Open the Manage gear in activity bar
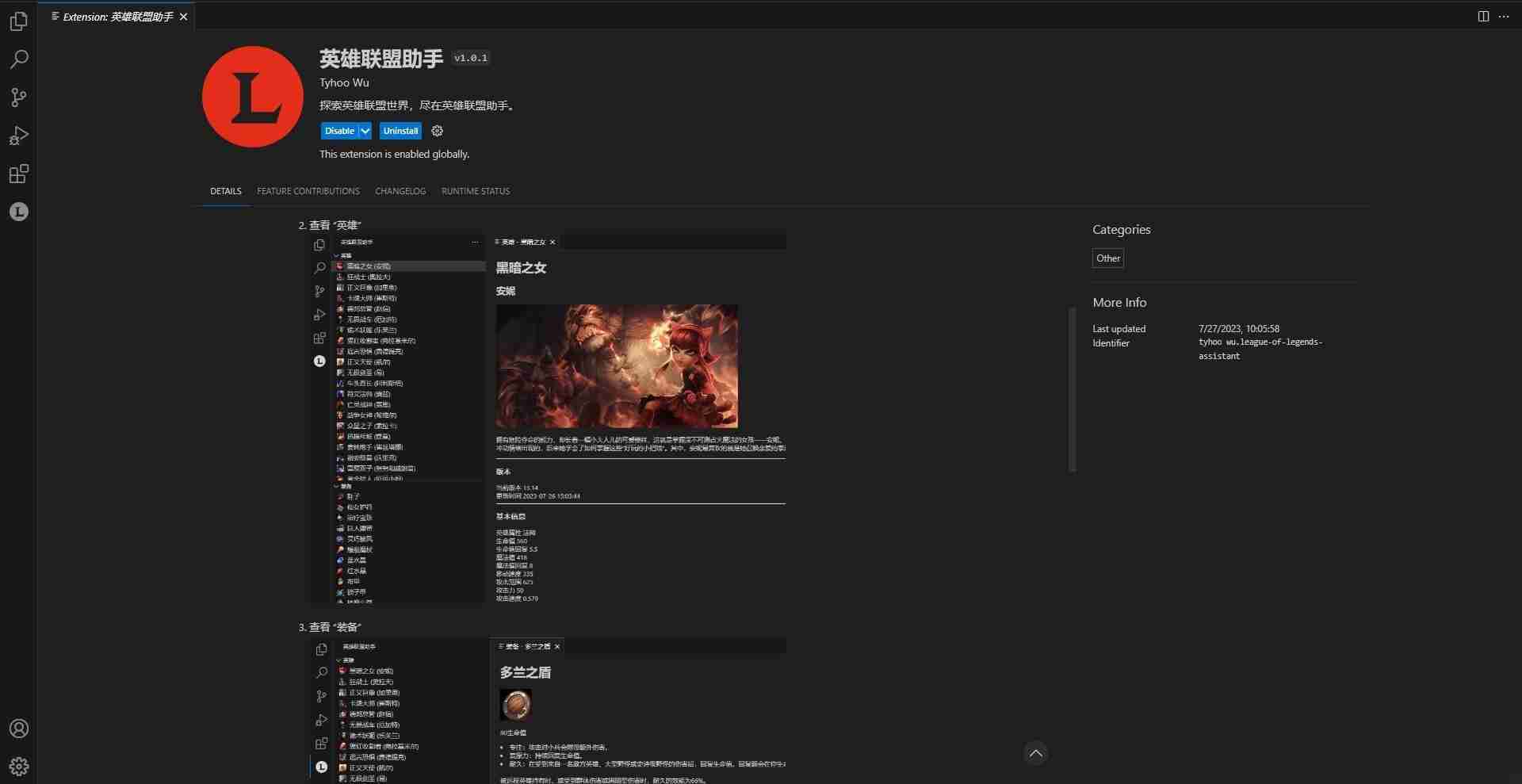Viewport: 1522px width, 784px height. (x=19, y=767)
